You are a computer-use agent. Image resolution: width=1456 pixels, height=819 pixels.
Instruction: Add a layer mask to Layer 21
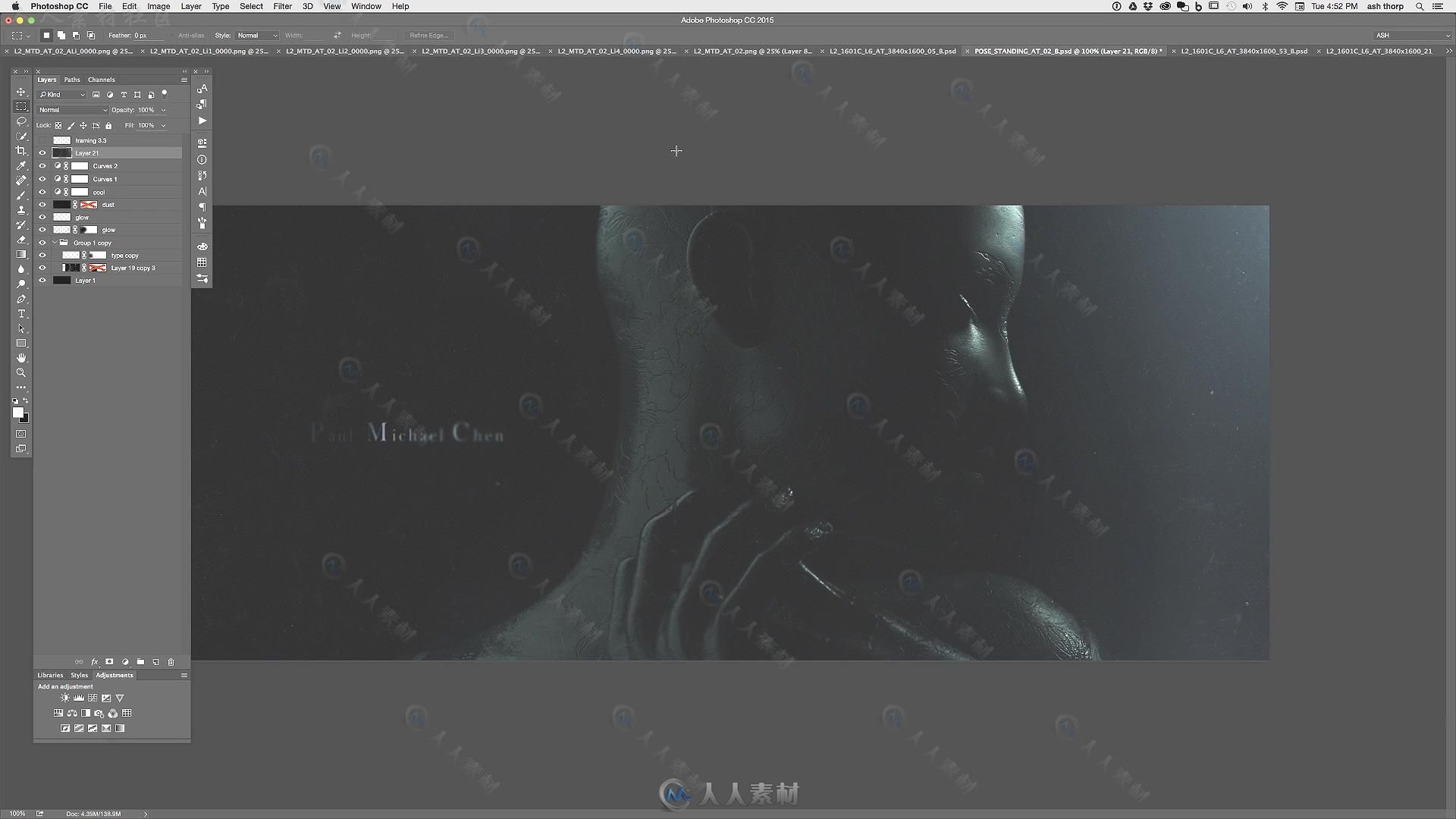tap(109, 662)
